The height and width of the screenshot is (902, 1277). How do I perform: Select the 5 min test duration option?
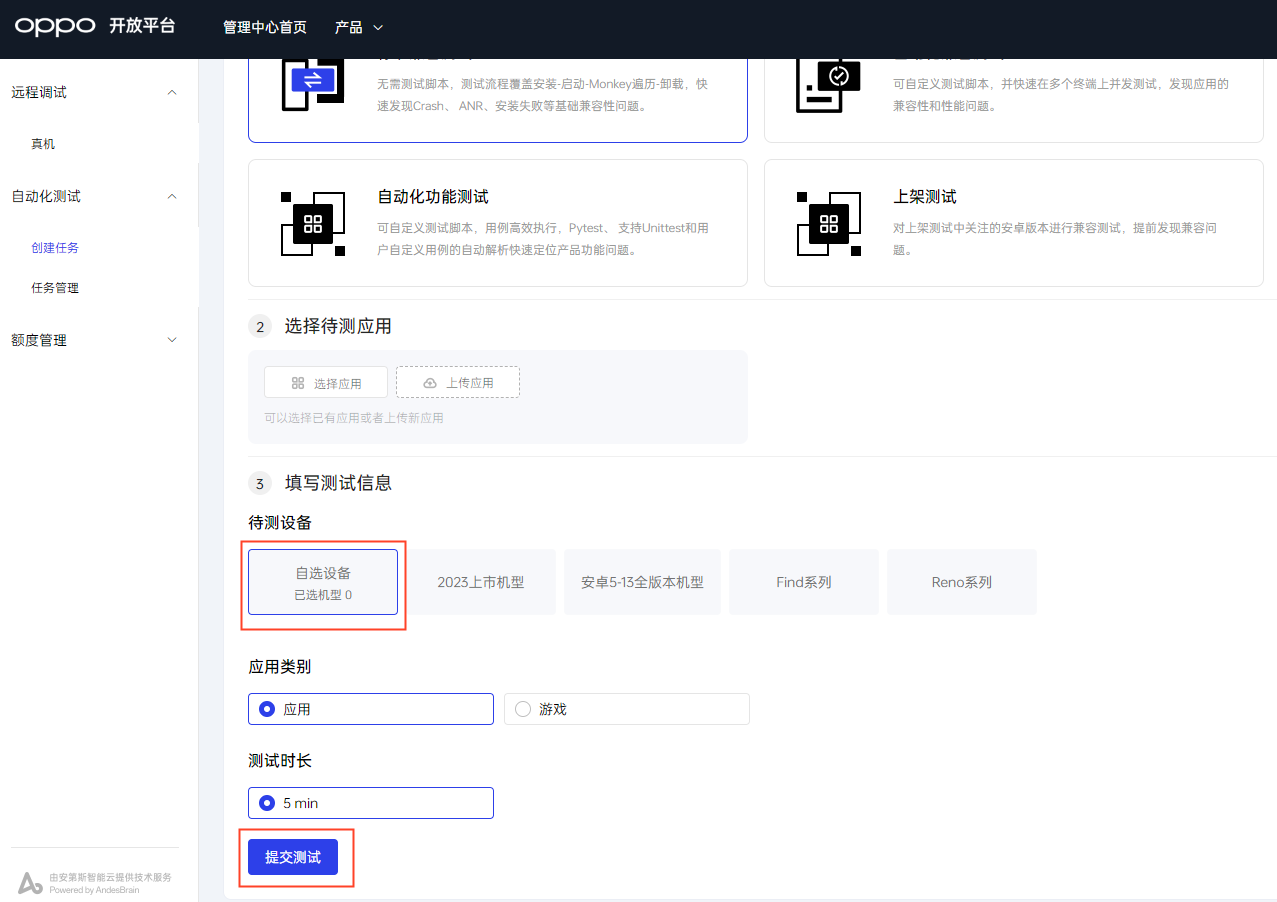coord(268,802)
